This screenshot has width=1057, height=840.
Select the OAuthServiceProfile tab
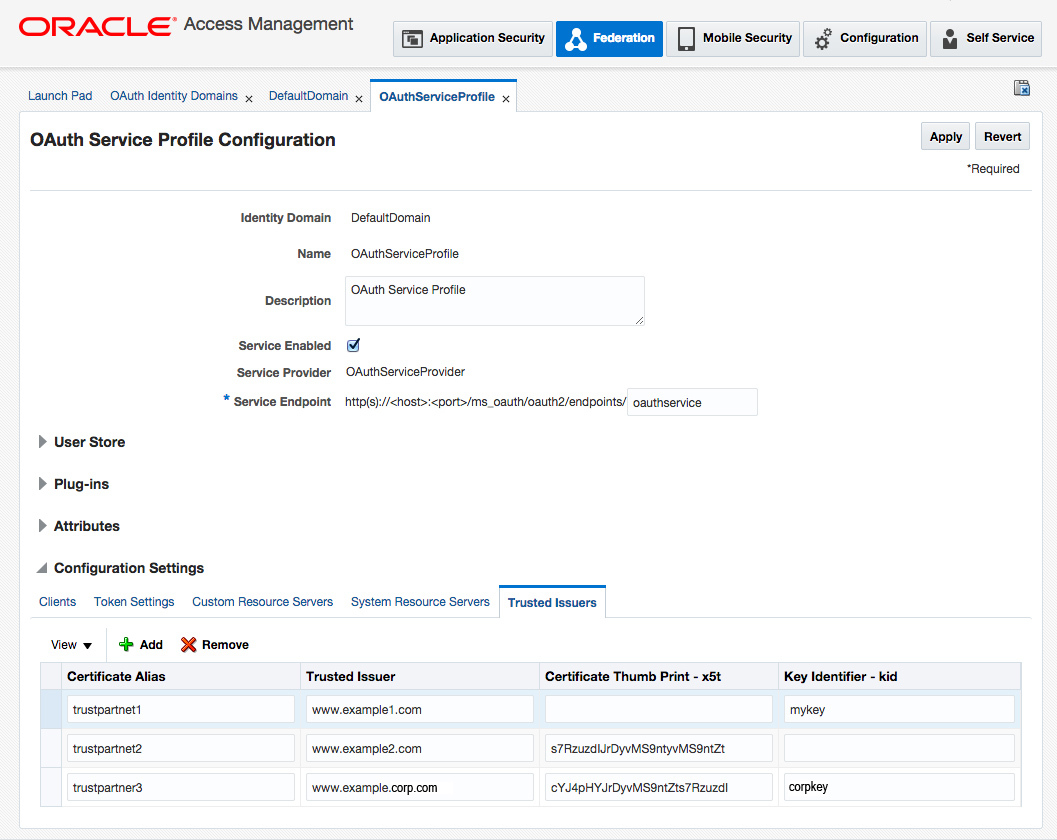coord(437,96)
